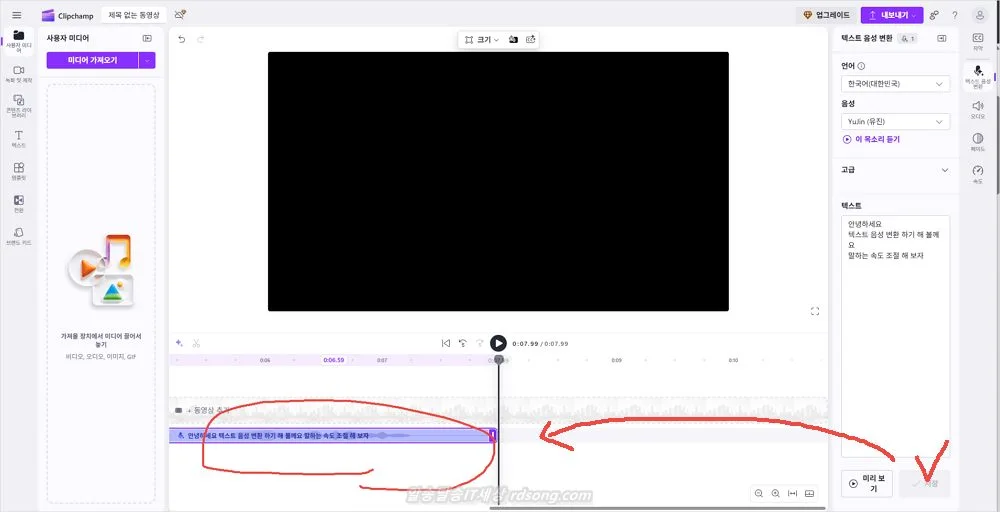Open the Yujin voice dropdown

tap(895, 121)
